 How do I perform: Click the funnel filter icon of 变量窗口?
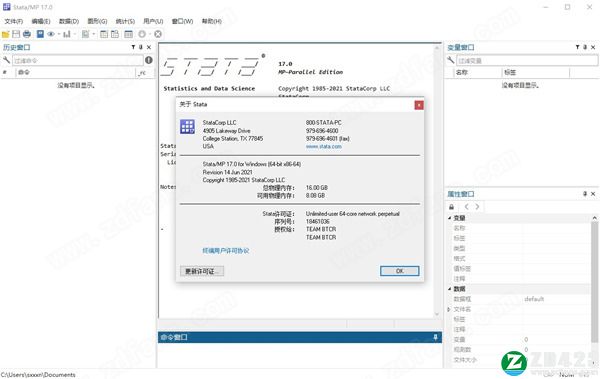pos(577,47)
